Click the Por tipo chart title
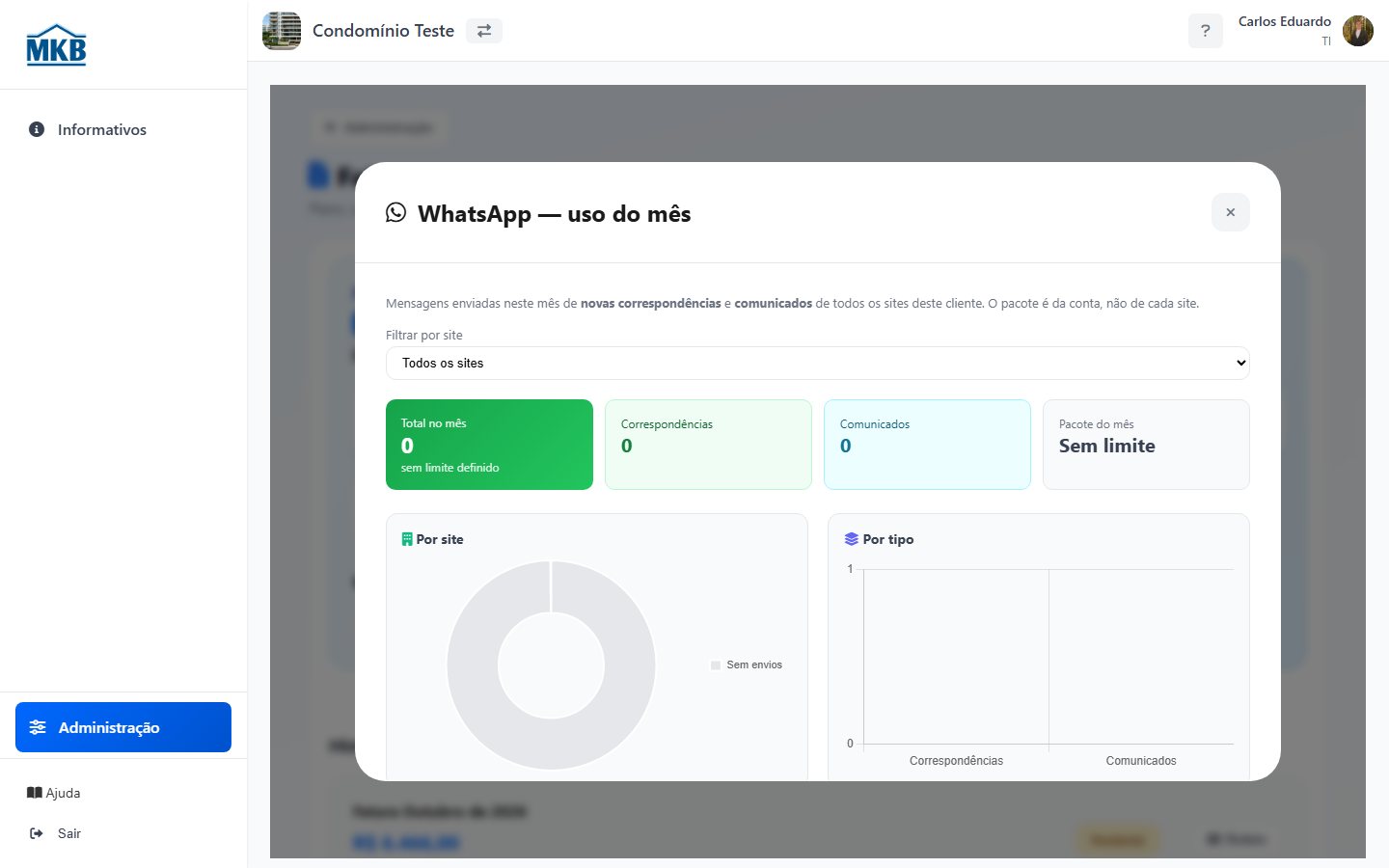This screenshot has width=1389, height=868. [888, 539]
